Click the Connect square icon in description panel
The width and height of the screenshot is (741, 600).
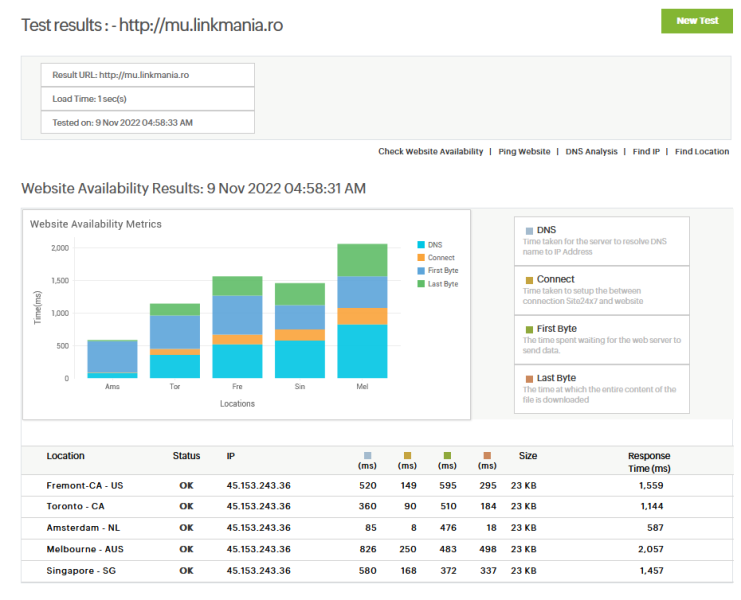529,280
